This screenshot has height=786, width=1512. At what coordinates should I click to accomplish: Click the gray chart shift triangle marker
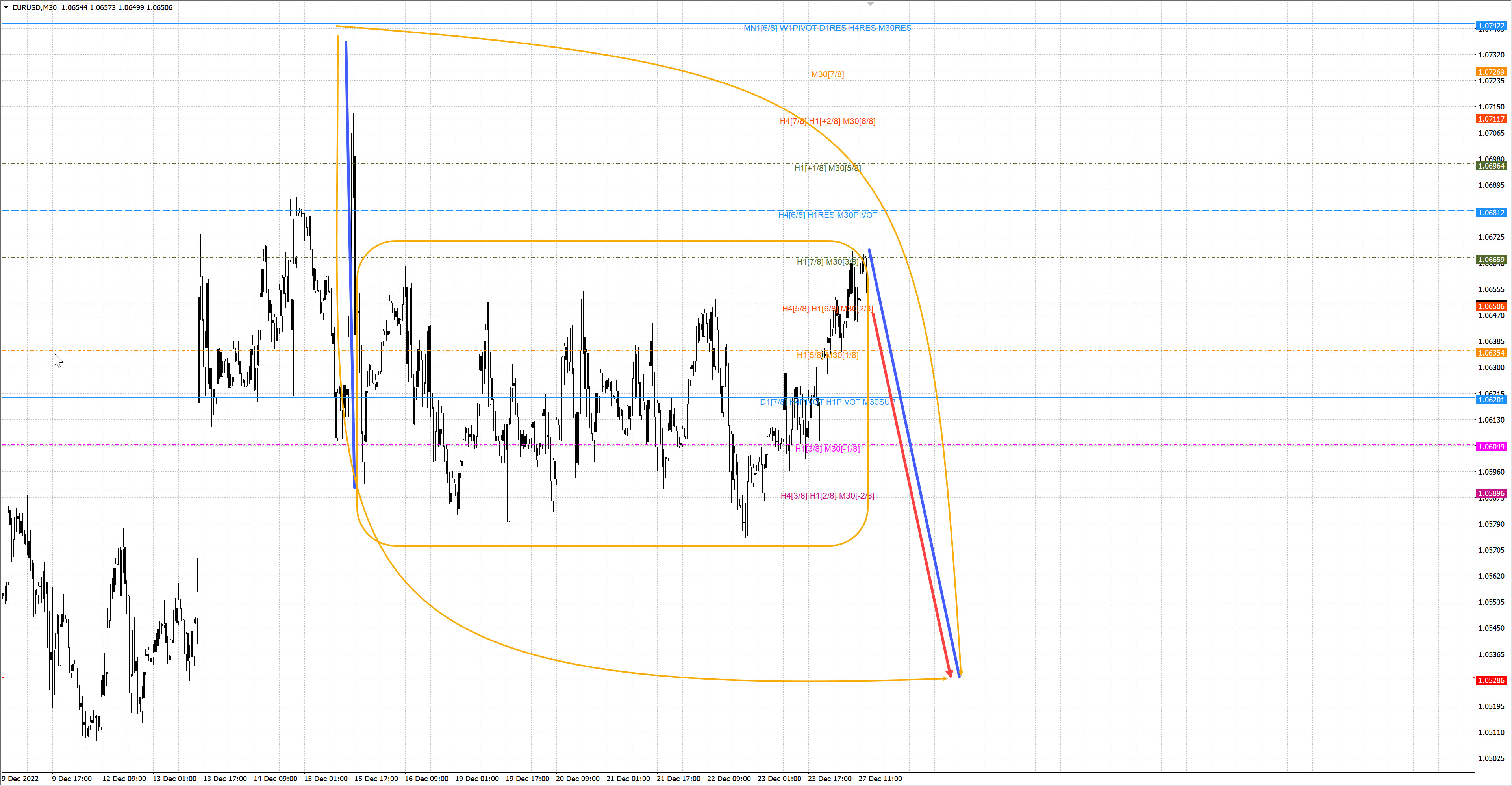871,4
